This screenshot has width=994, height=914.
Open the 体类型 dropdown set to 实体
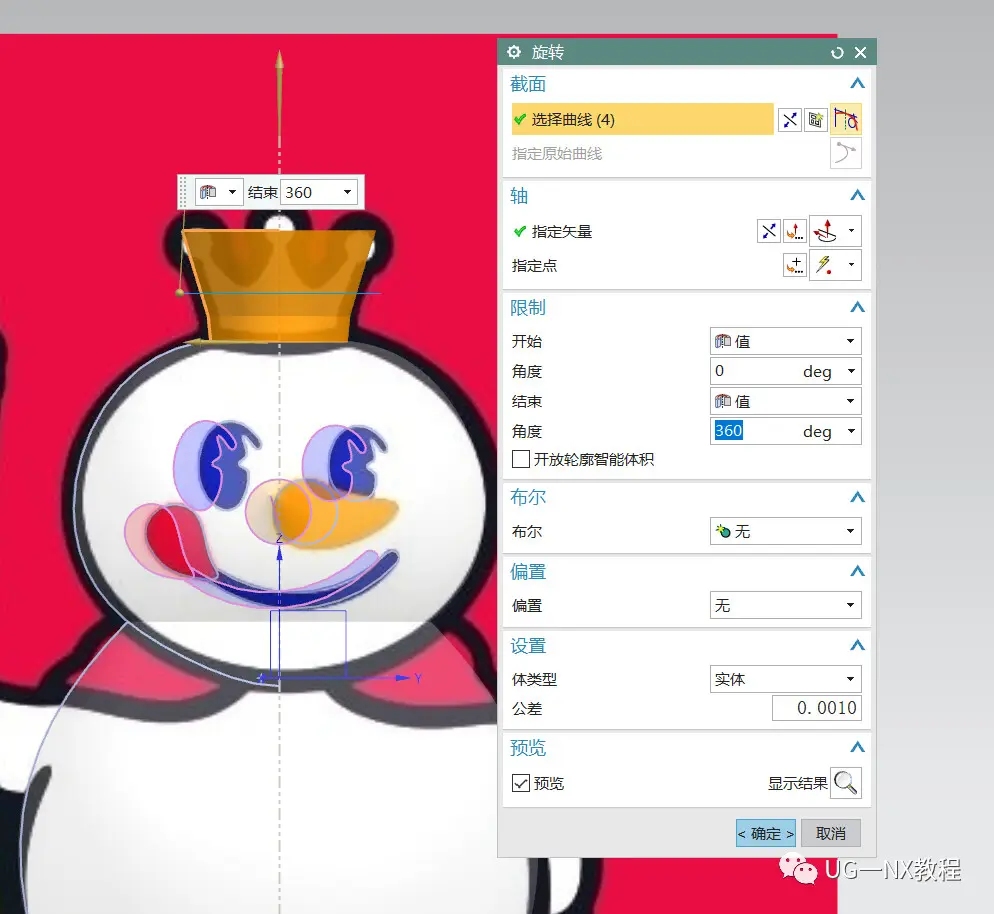point(785,679)
